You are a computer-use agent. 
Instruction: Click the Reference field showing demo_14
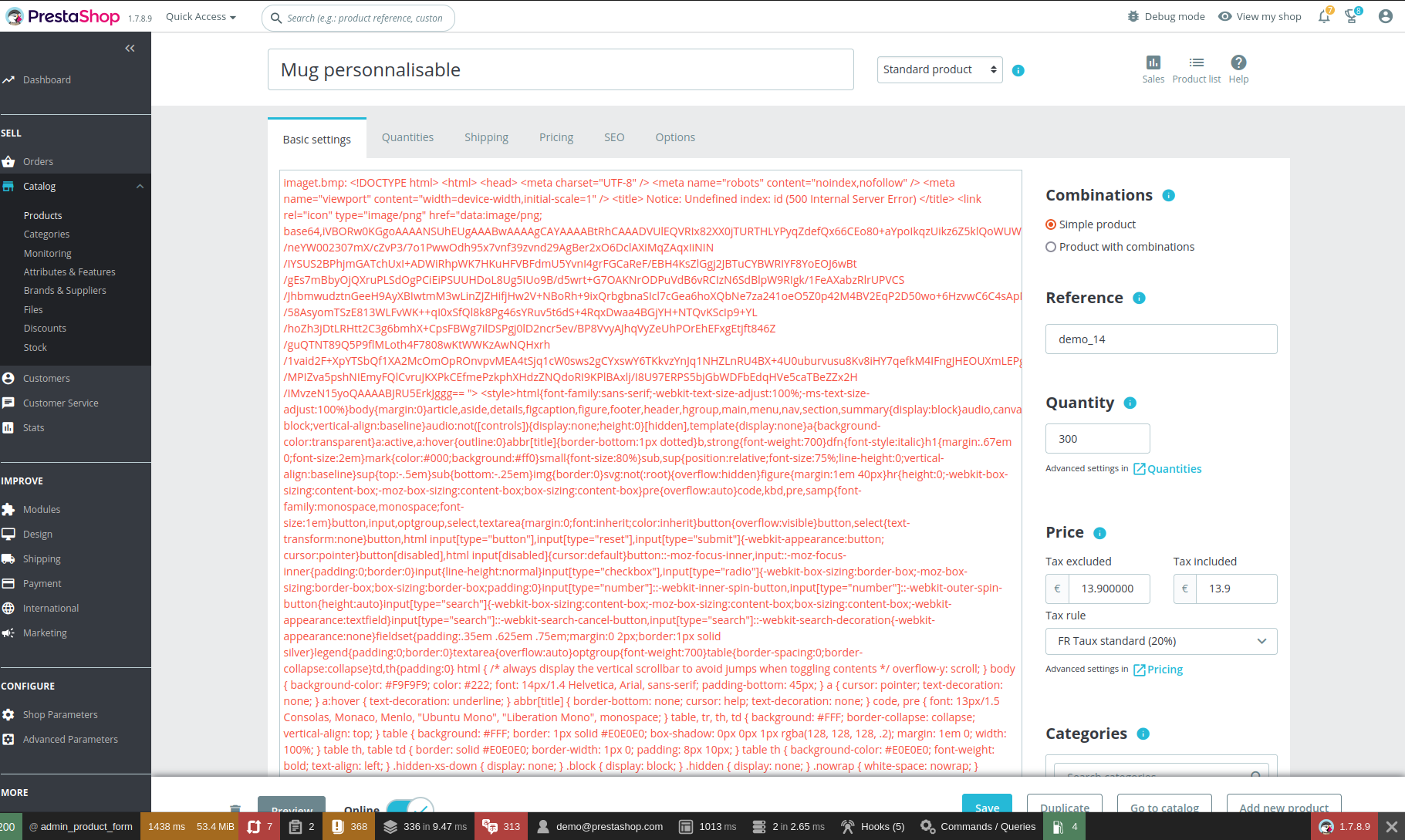pyautogui.click(x=1160, y=339)
